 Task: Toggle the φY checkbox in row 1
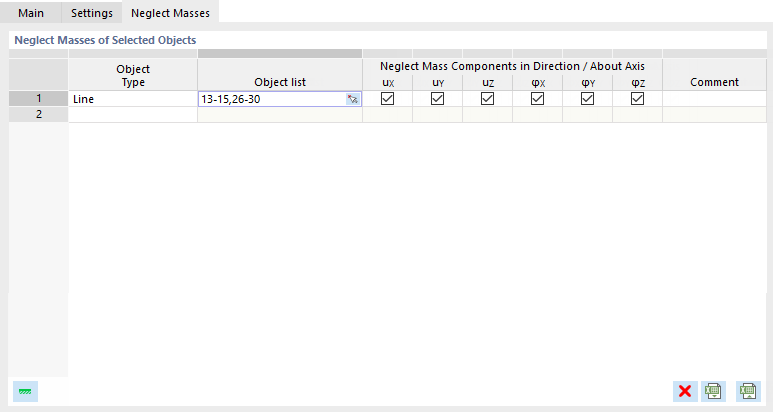pyautogui.click(x=588, y=99)
